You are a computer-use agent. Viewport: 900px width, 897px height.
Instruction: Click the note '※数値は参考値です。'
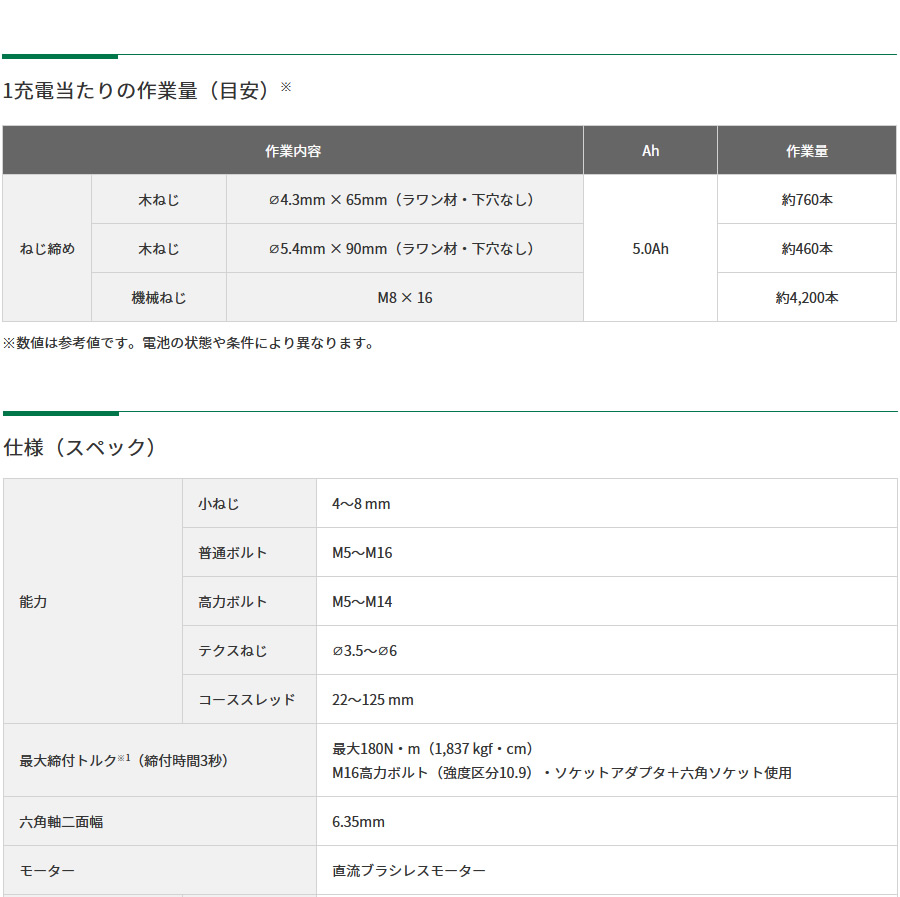(x=72, y=343)
